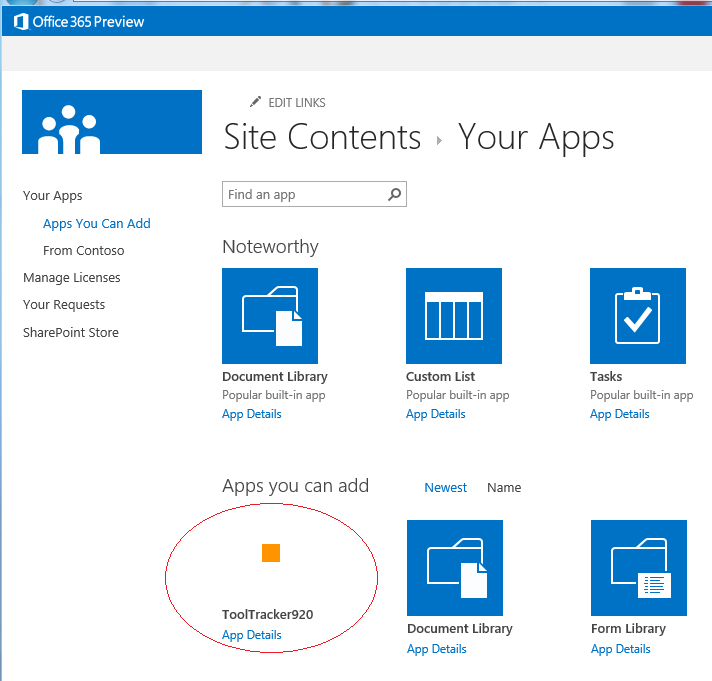Choose the Form Library app tile
Viewport: 712px width, 681px height.
coord(639,568)
